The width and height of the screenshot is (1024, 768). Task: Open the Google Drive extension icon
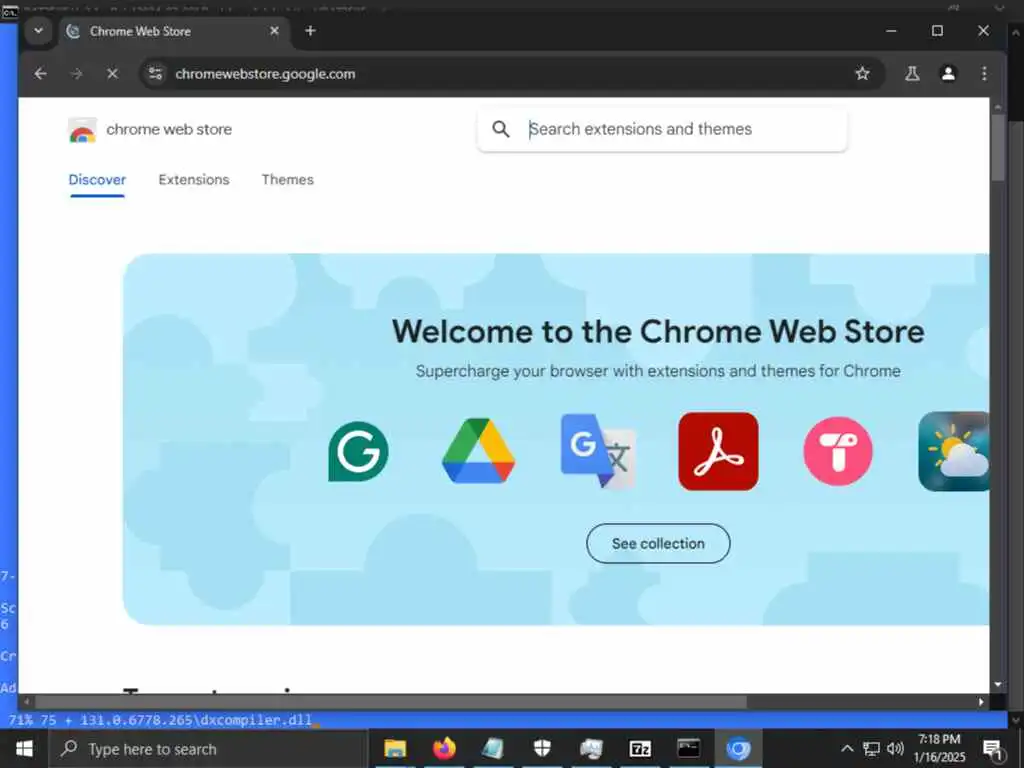coord(478,451)
